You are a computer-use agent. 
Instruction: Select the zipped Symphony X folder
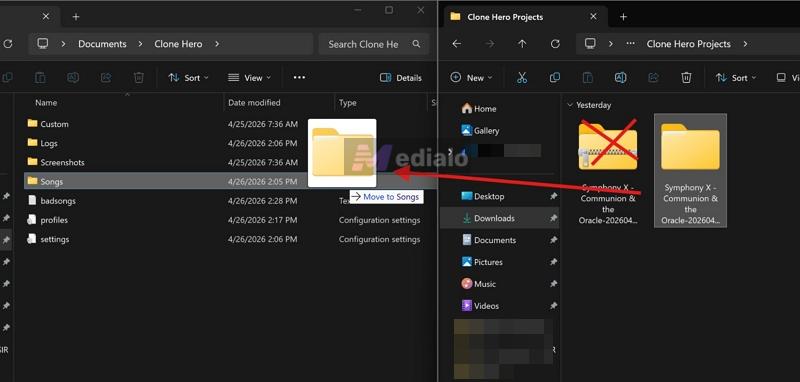pos(608,171)
